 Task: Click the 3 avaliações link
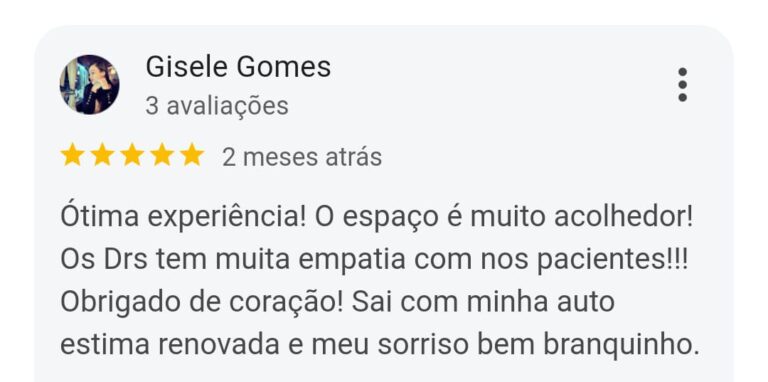pyautogui.click(x=216, y=106)
